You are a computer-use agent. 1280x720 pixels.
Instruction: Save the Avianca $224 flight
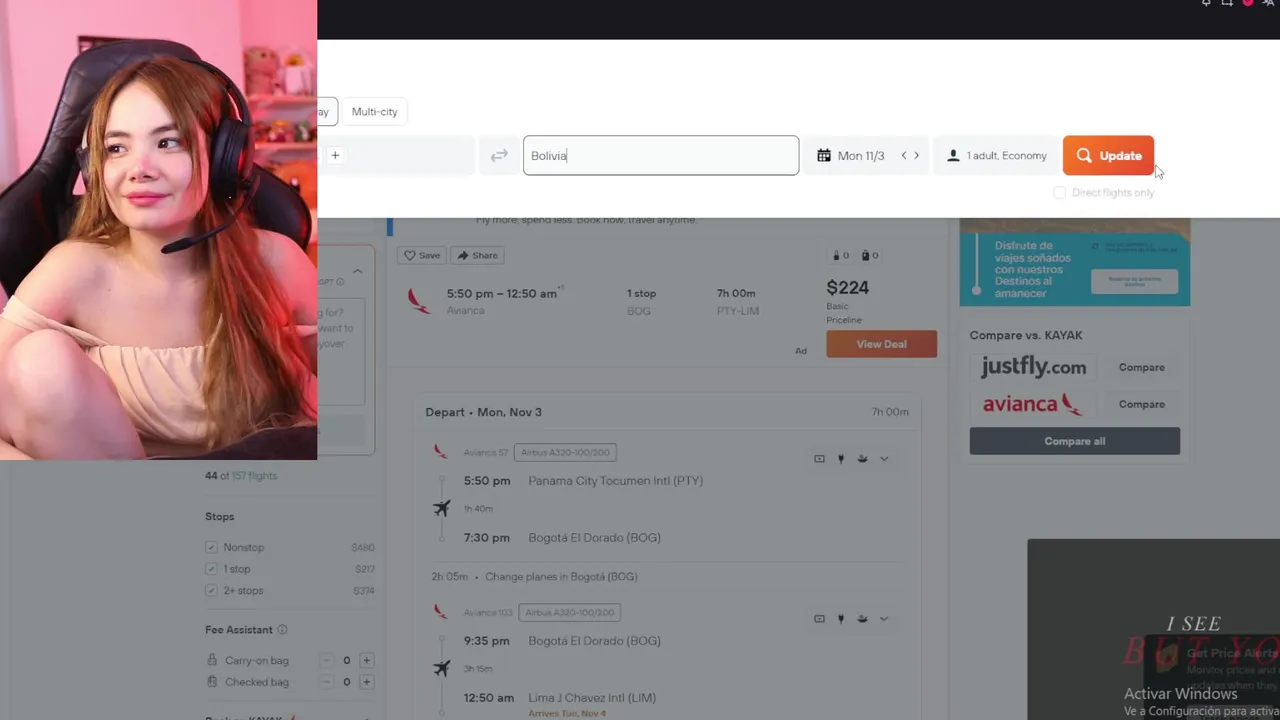pos(421,255)
